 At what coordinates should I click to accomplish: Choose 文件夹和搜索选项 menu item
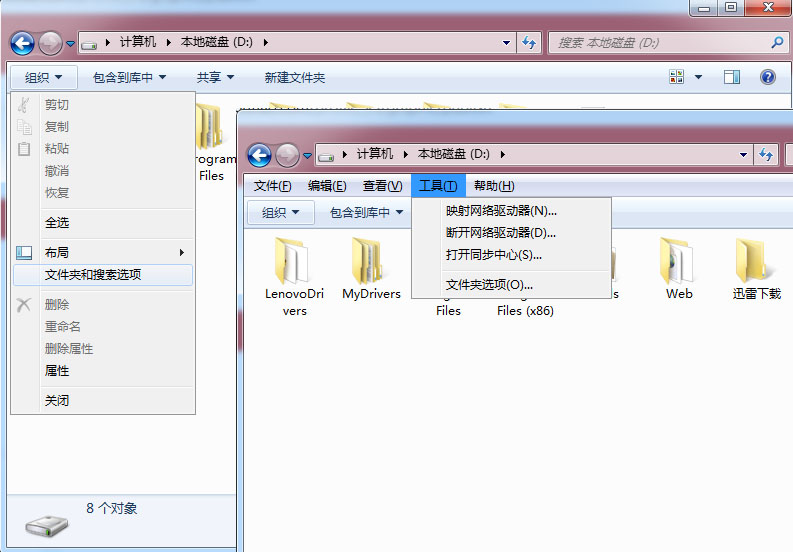[103, 275]
